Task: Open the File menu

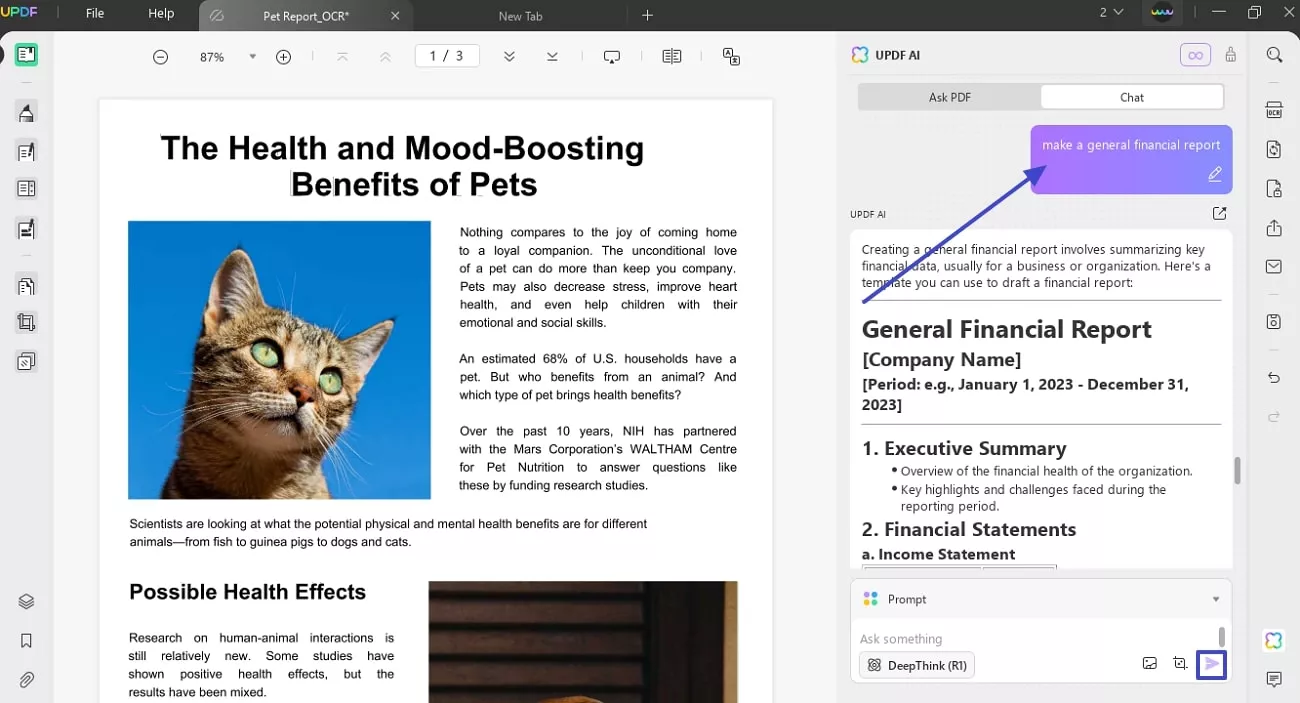Action: (x=95, y=14)
